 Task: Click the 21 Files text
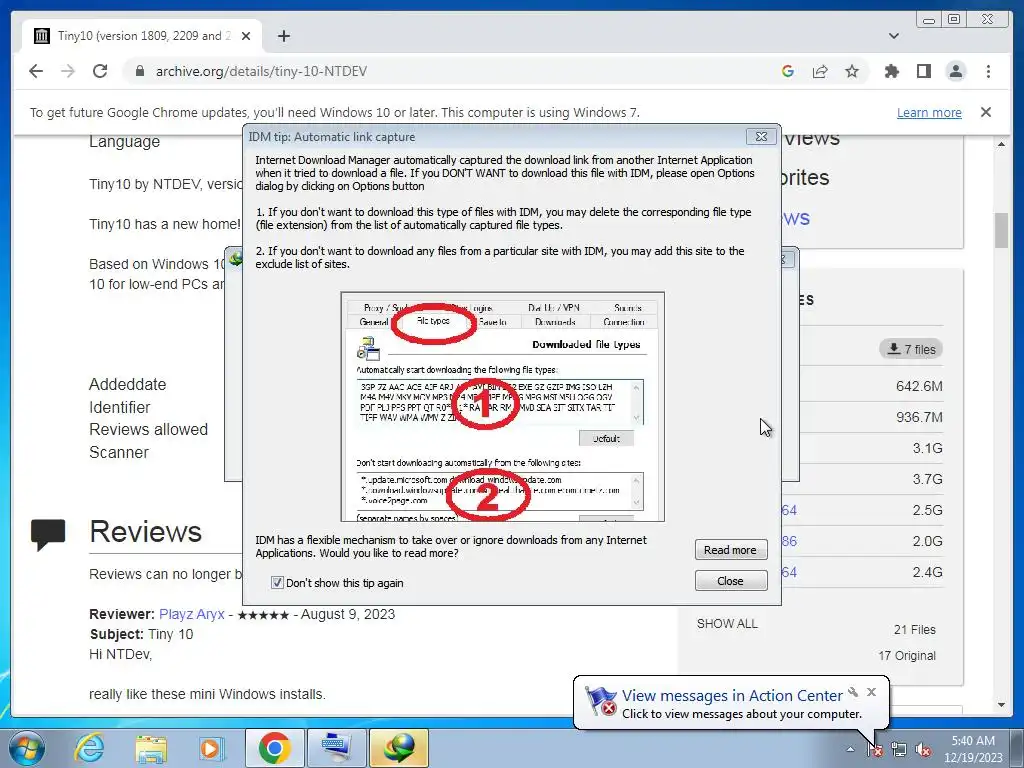[x=914, y=630]
